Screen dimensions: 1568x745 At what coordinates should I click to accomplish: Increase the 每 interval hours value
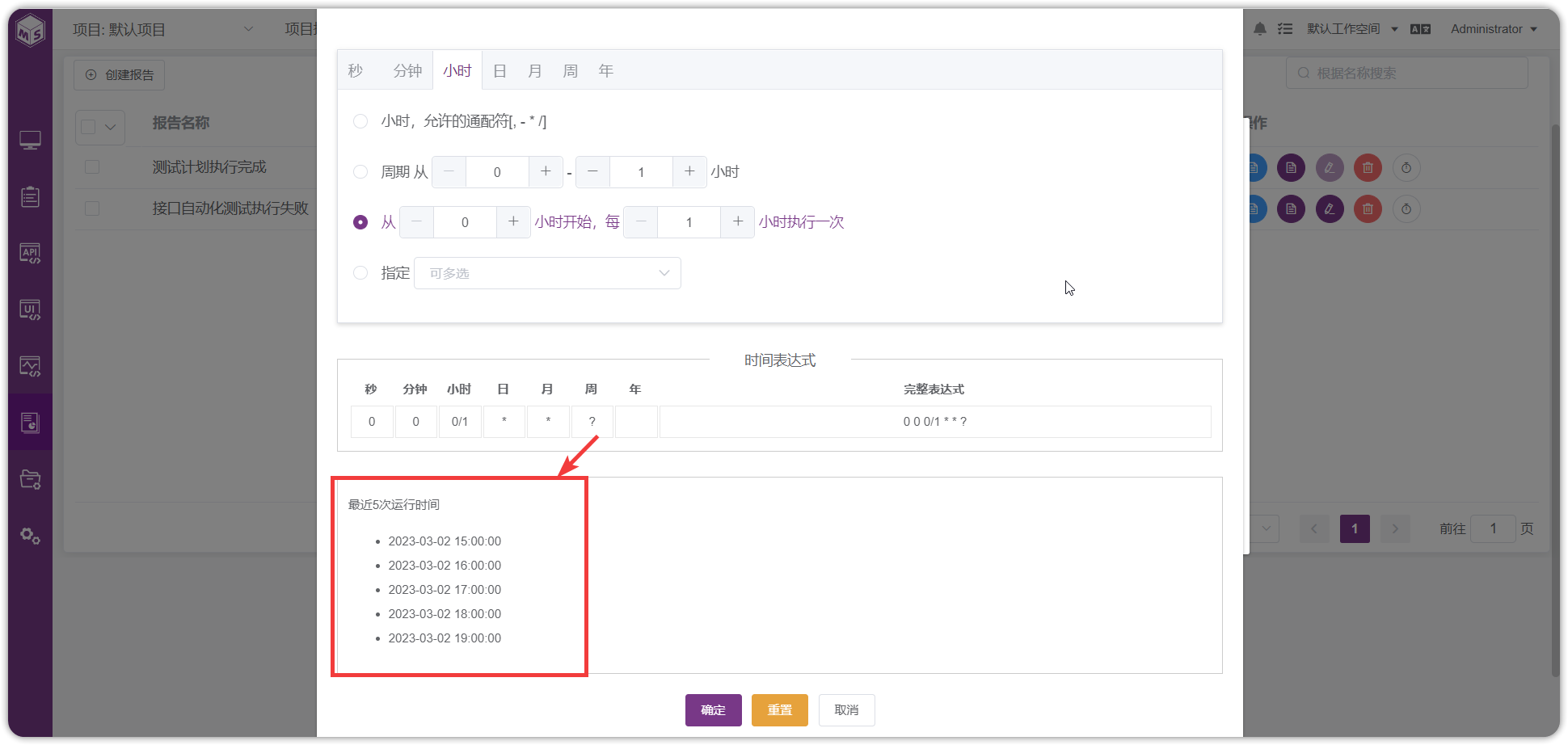click(x=737, y=222)
